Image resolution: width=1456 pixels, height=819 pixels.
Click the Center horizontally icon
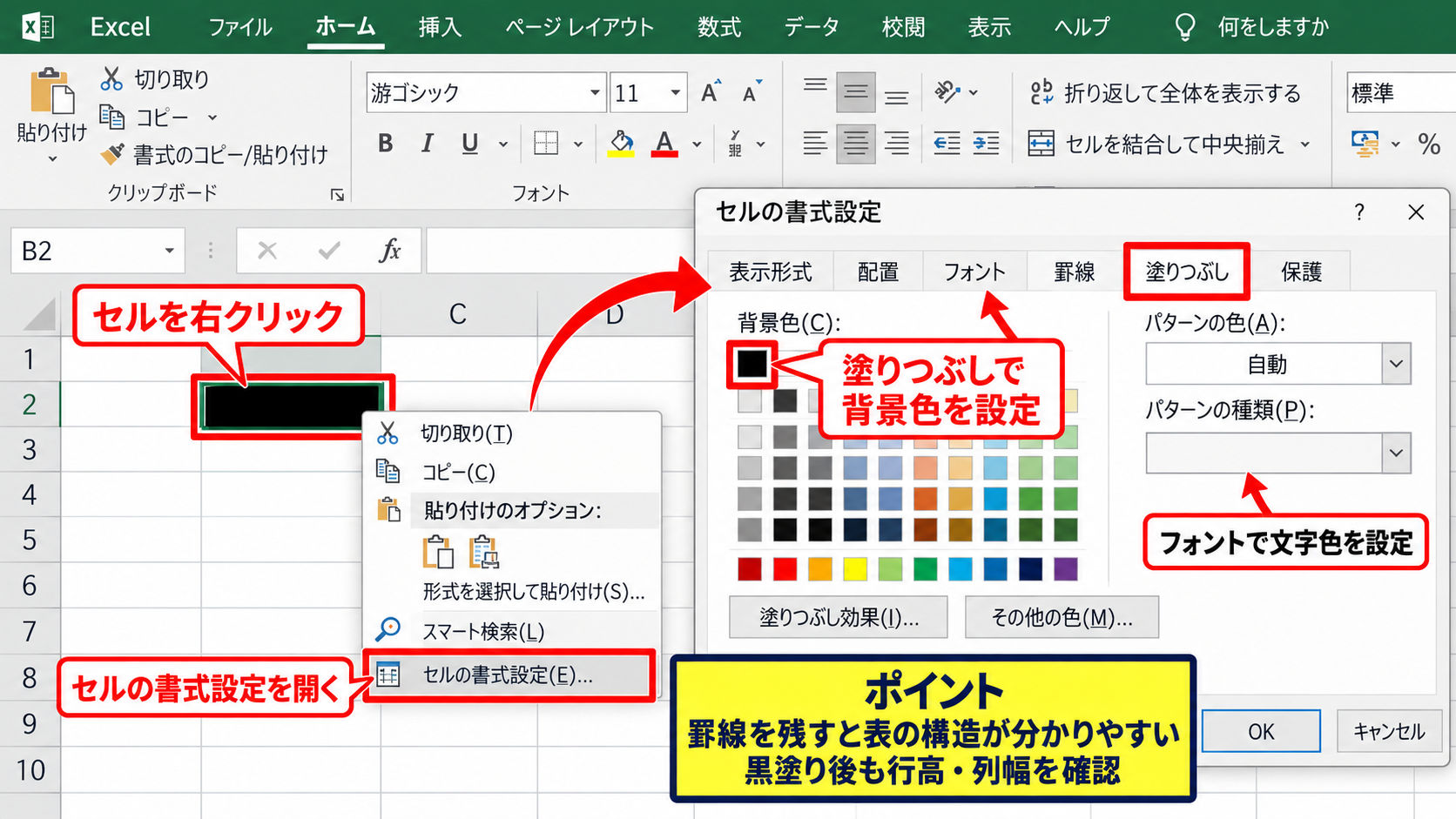855,144
